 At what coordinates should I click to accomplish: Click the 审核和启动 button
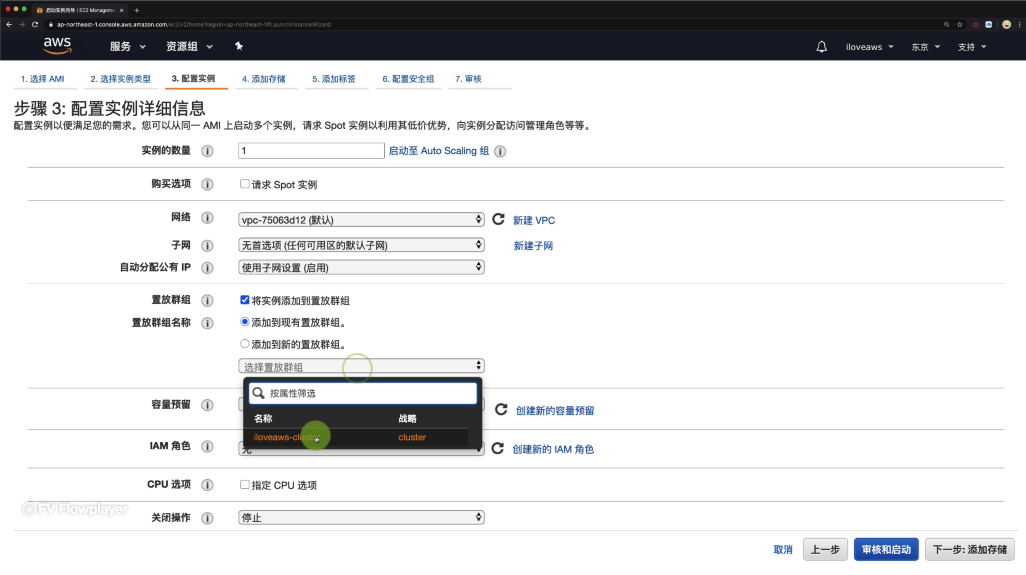click(x=886, y=549)
